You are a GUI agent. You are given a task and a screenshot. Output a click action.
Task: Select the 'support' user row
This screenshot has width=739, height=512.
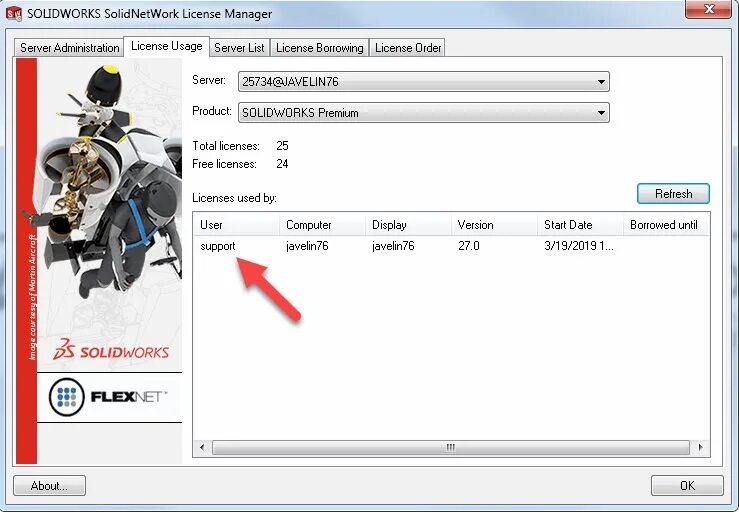coord(451,246)
